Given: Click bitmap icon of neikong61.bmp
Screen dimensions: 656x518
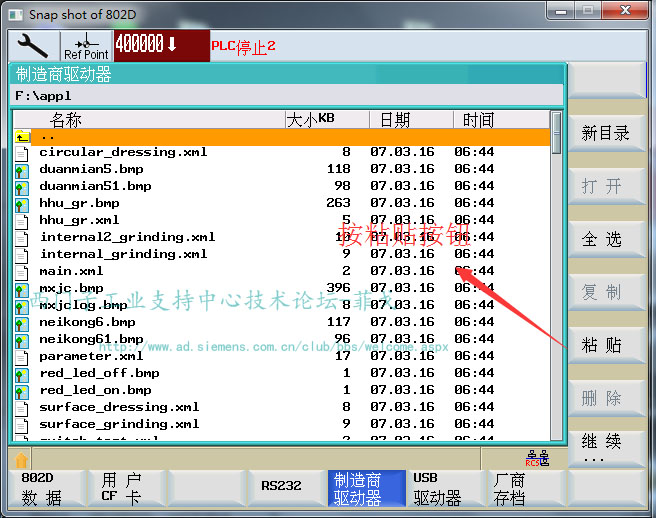Looking at the screenshot, I should (22, 341).
